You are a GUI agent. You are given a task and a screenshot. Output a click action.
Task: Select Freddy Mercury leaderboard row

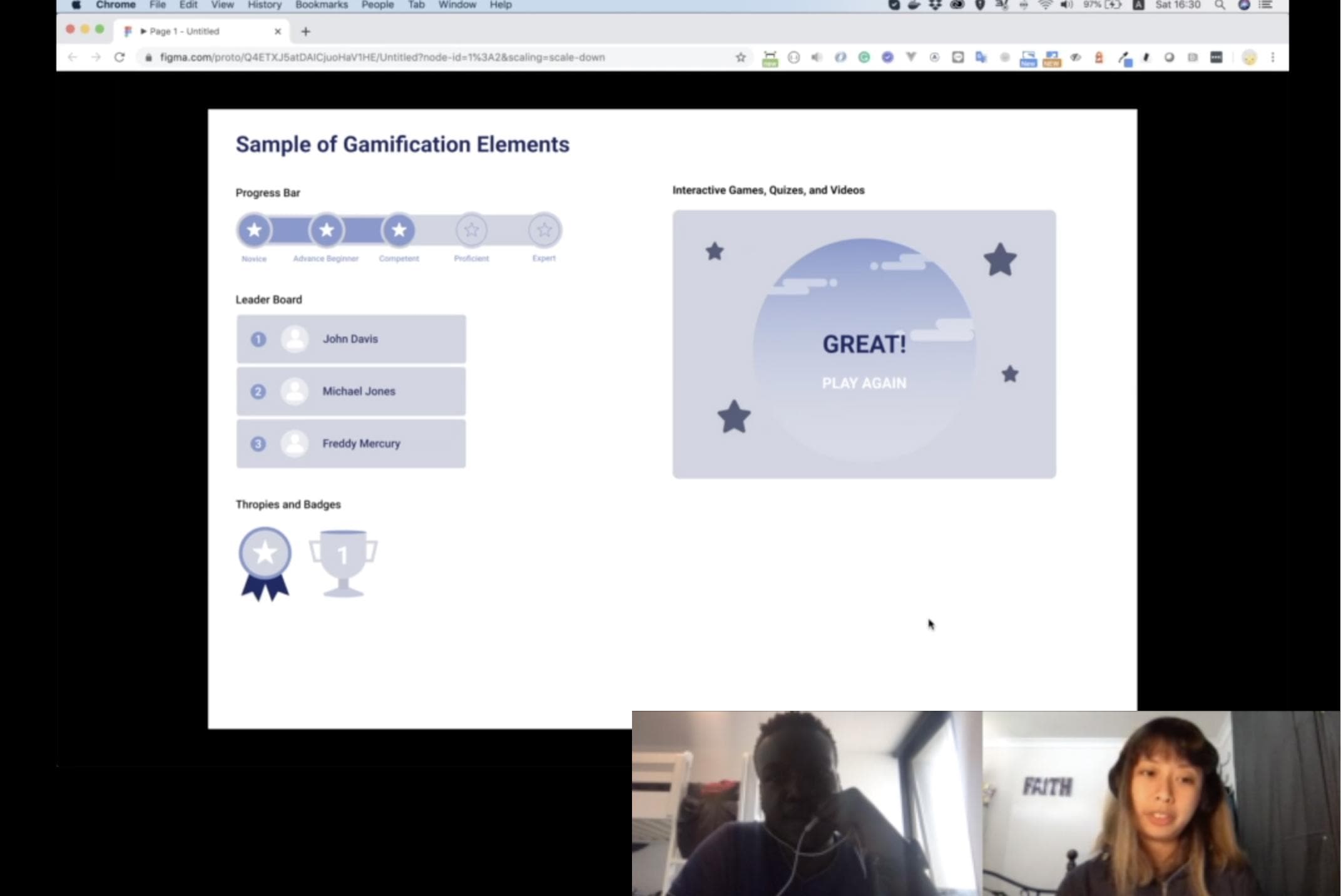tap(350, 444)
